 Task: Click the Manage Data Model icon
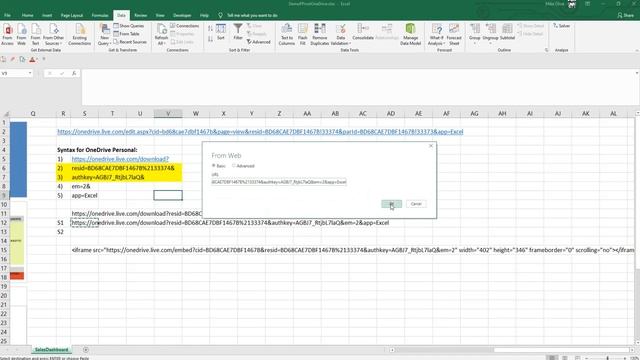tap(410, 34)
